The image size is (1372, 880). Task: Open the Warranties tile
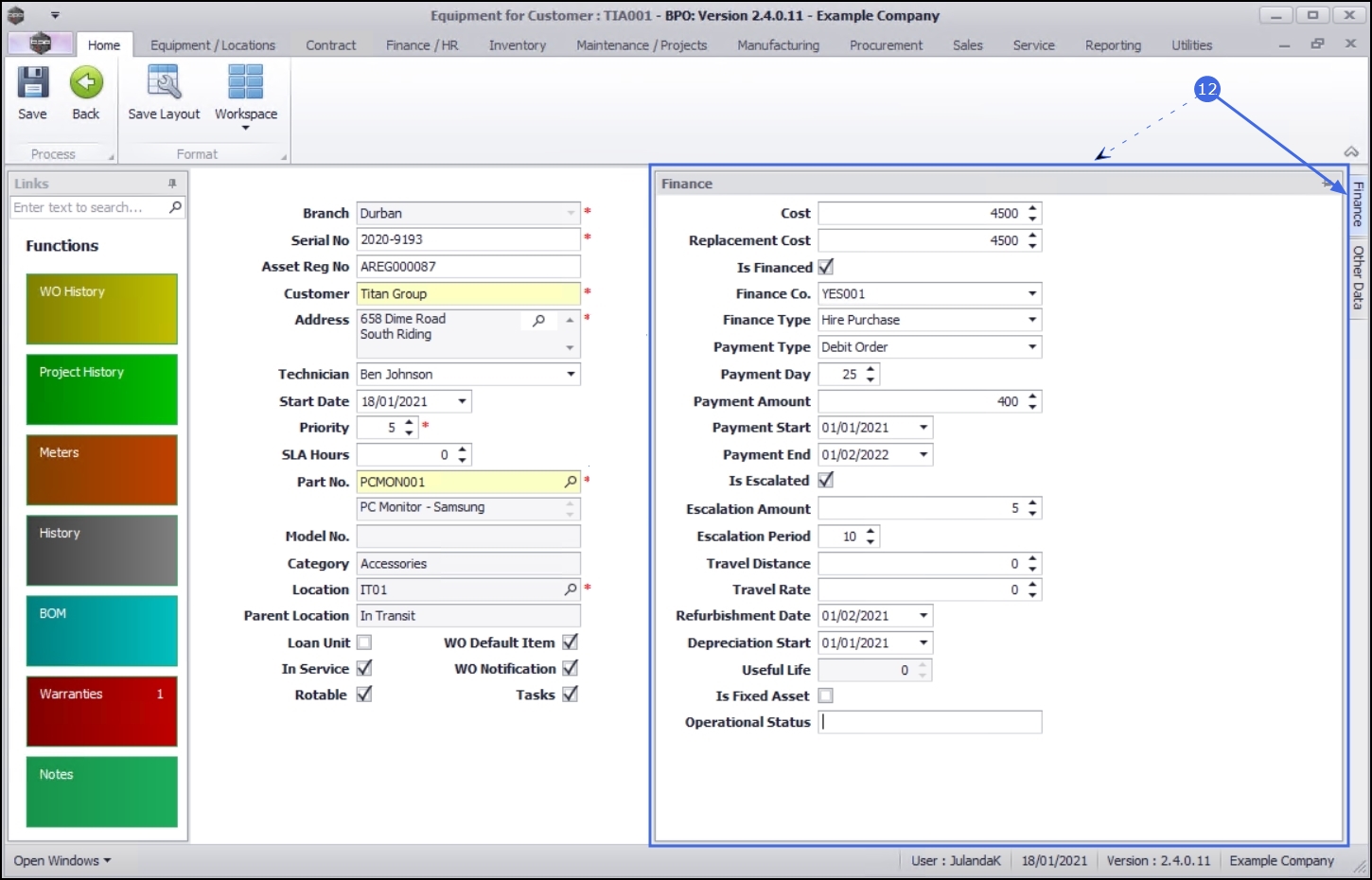click(x=102, y=712)
